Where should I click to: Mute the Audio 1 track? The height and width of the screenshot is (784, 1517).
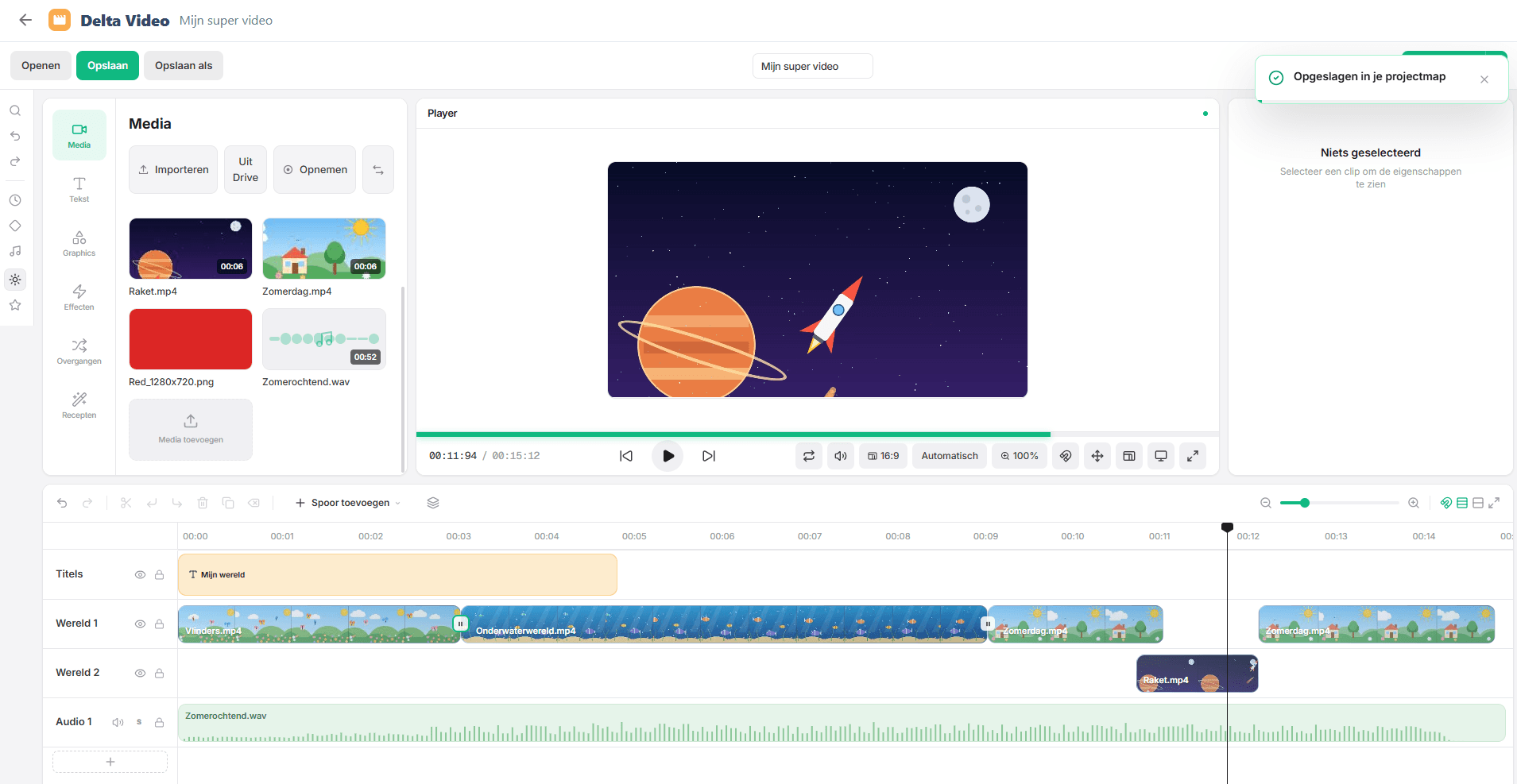tap(118, 722)
